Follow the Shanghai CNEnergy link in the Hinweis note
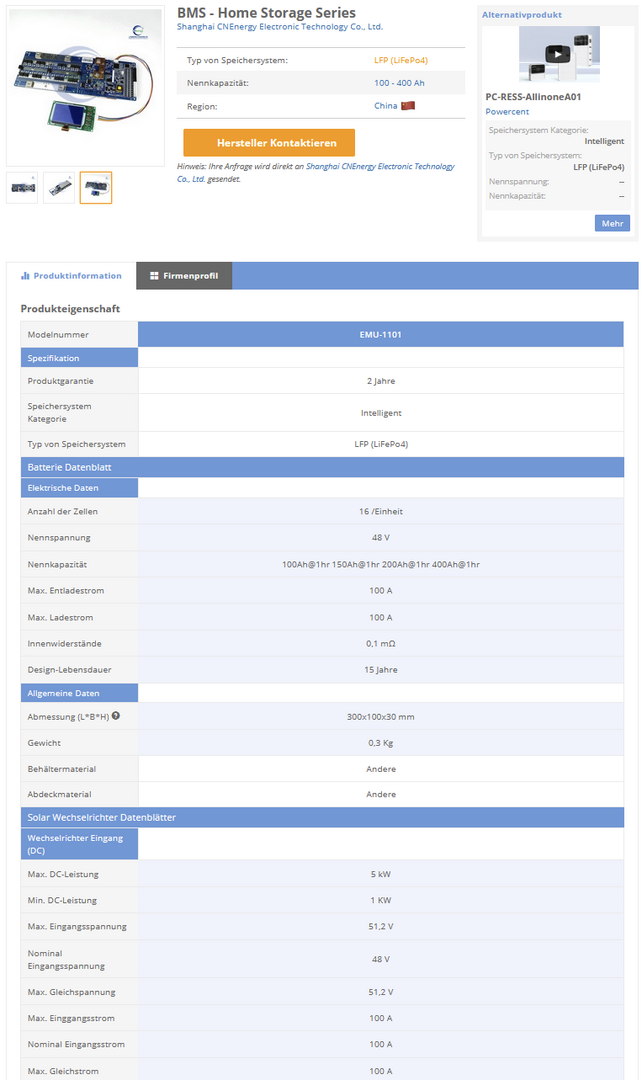 point(315,172)
